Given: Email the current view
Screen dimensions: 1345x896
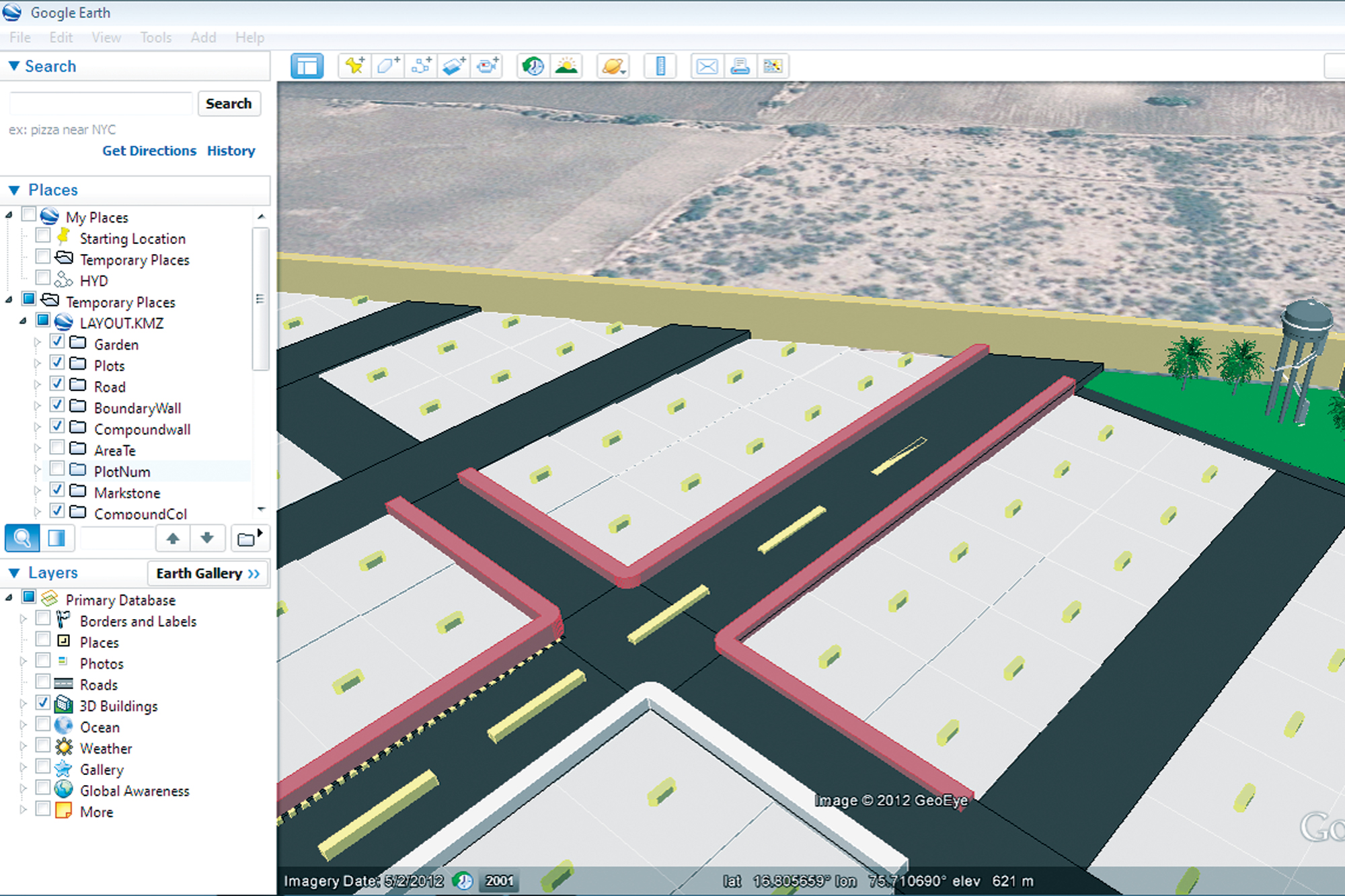Looking at the screenshot, I should pyautogui.click(x=707, y=66).
